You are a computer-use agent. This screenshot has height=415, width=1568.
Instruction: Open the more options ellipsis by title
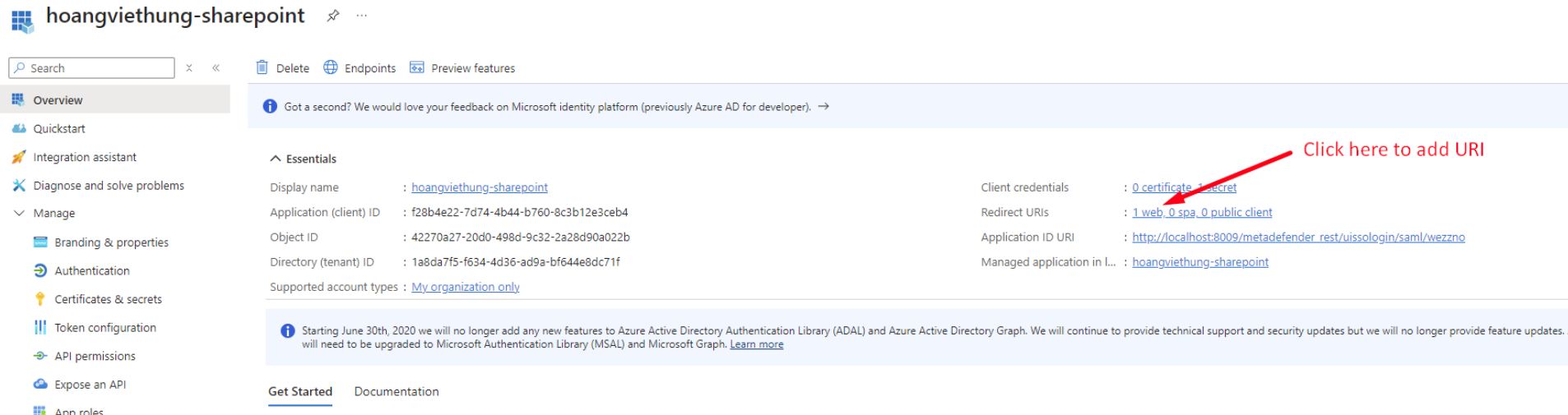tap(362, 16)
